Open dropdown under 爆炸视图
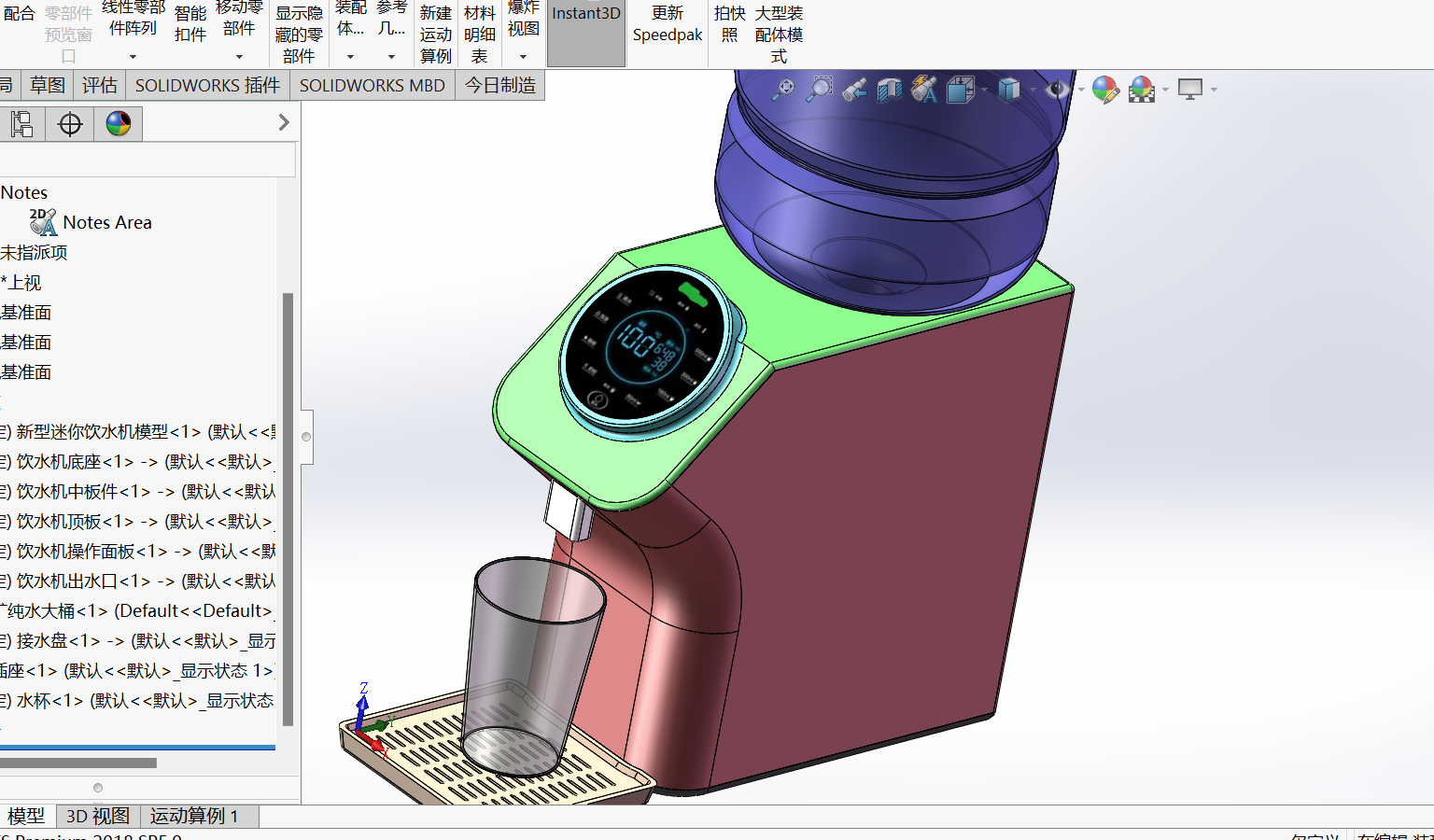The width and height of the screenshot is (1434, 840). [523, 57]
